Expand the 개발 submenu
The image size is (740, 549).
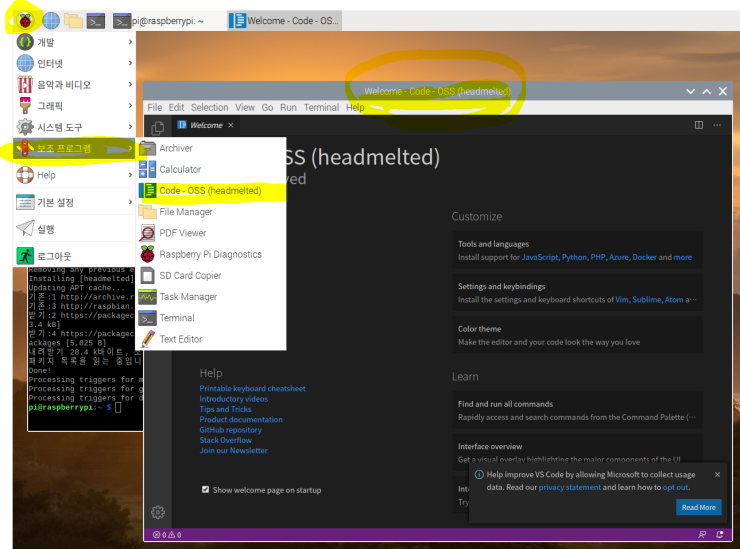tap(75, 42)
